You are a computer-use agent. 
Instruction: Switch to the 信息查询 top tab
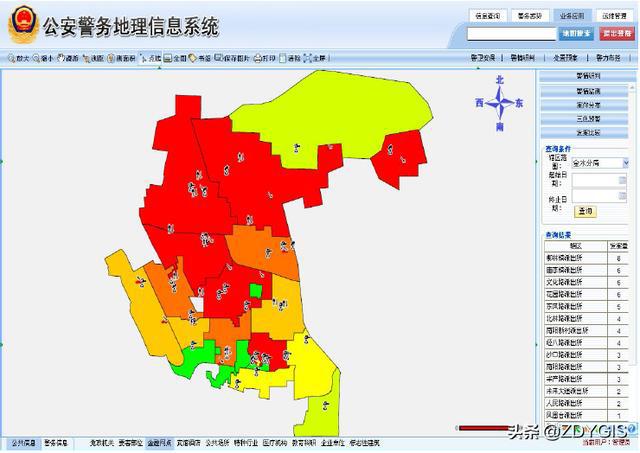(x=488, y=16)
